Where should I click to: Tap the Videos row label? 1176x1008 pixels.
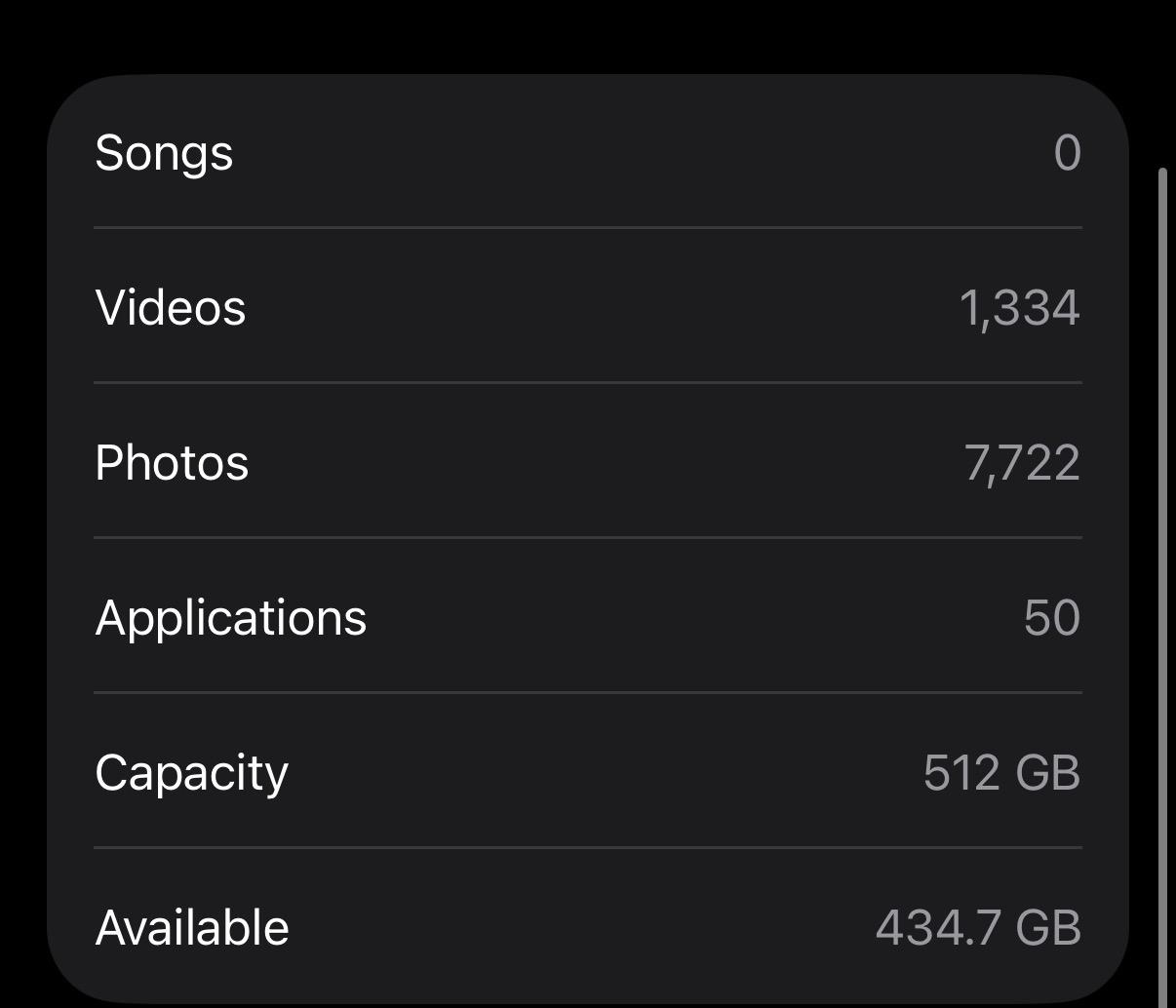click(171, 308)
